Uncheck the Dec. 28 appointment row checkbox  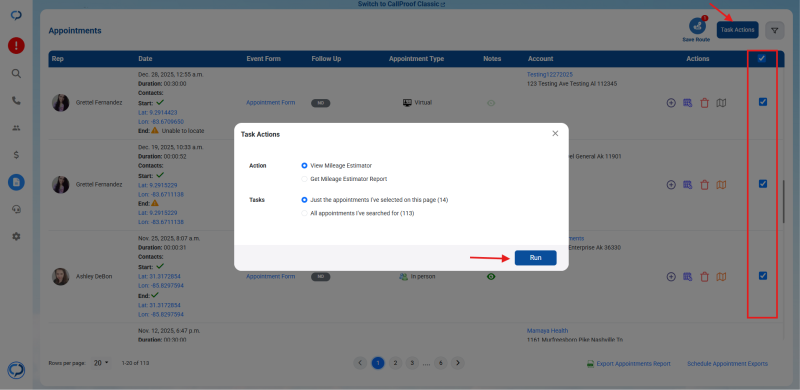[763, 102]
